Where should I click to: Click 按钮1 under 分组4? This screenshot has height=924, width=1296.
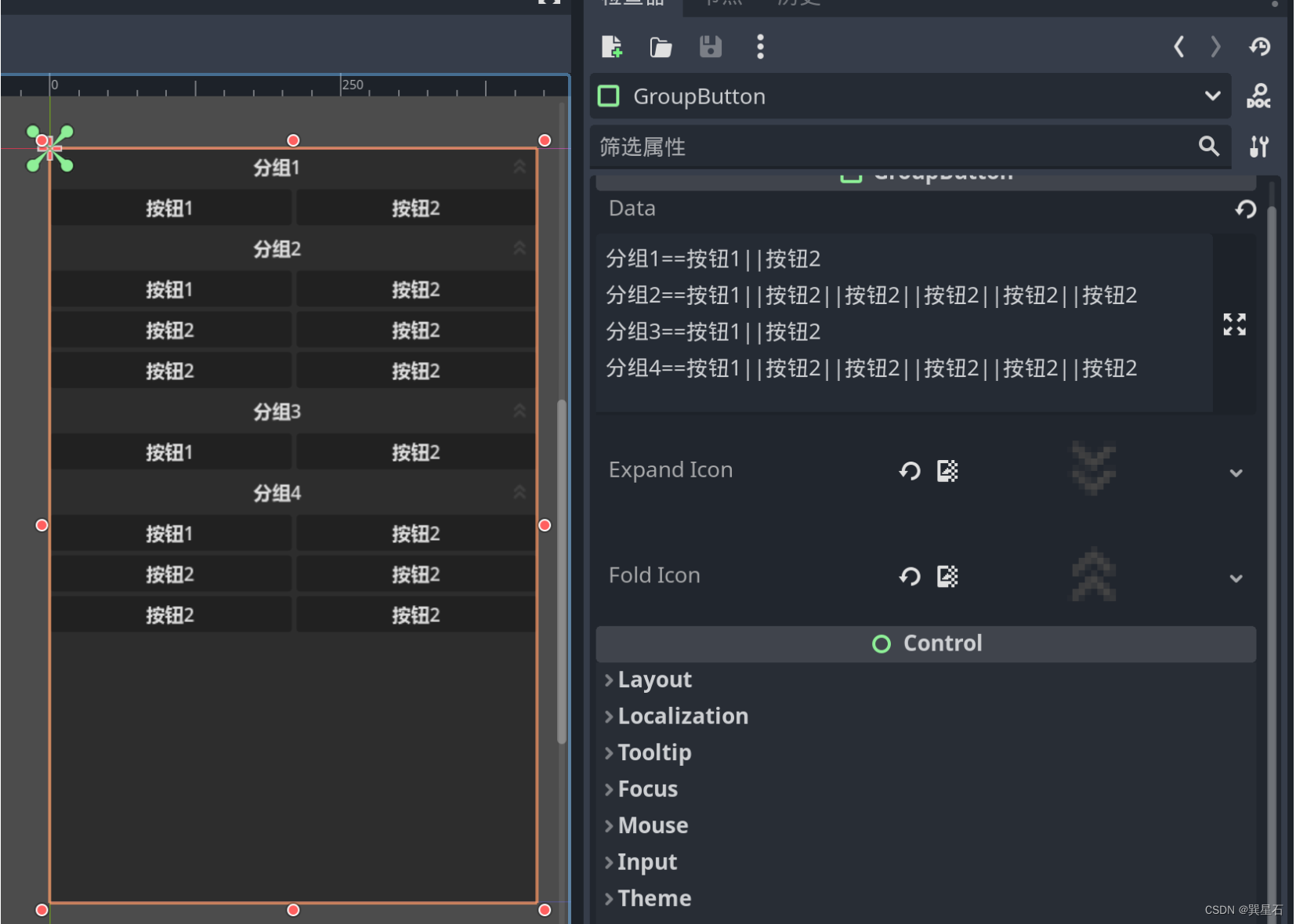pyautogui.click(x=171, y=534)
